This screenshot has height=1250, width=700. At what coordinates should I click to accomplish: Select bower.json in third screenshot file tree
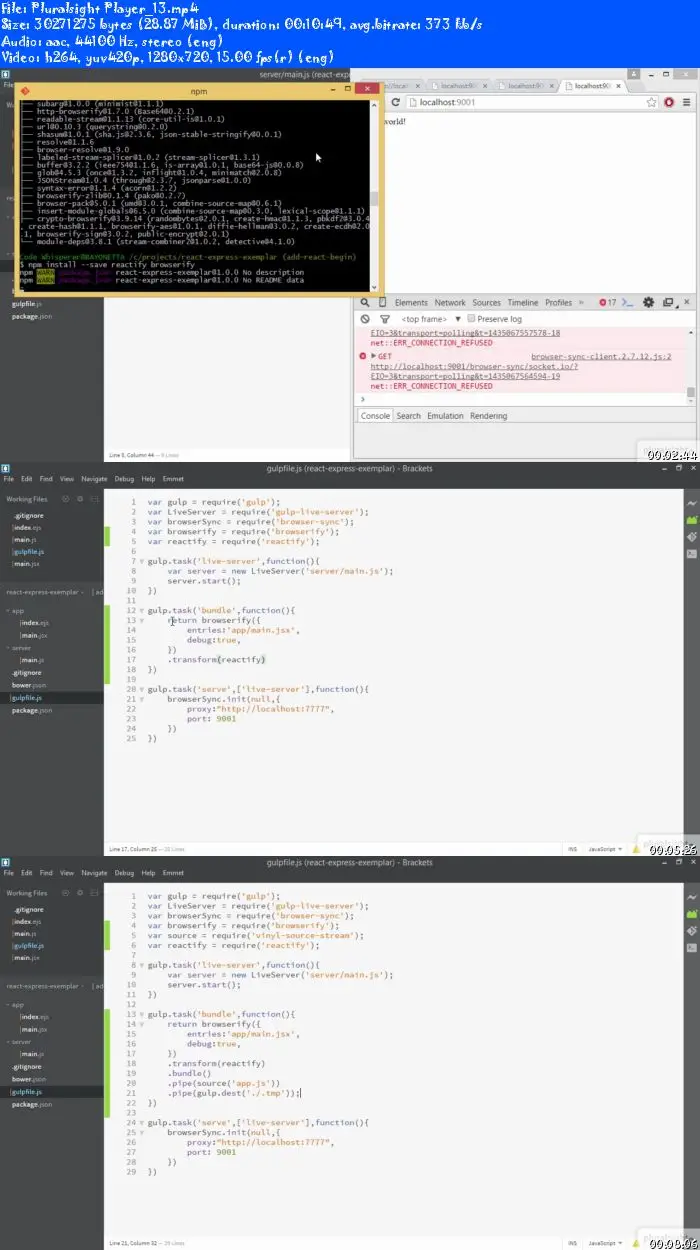tap(31, 1079)
